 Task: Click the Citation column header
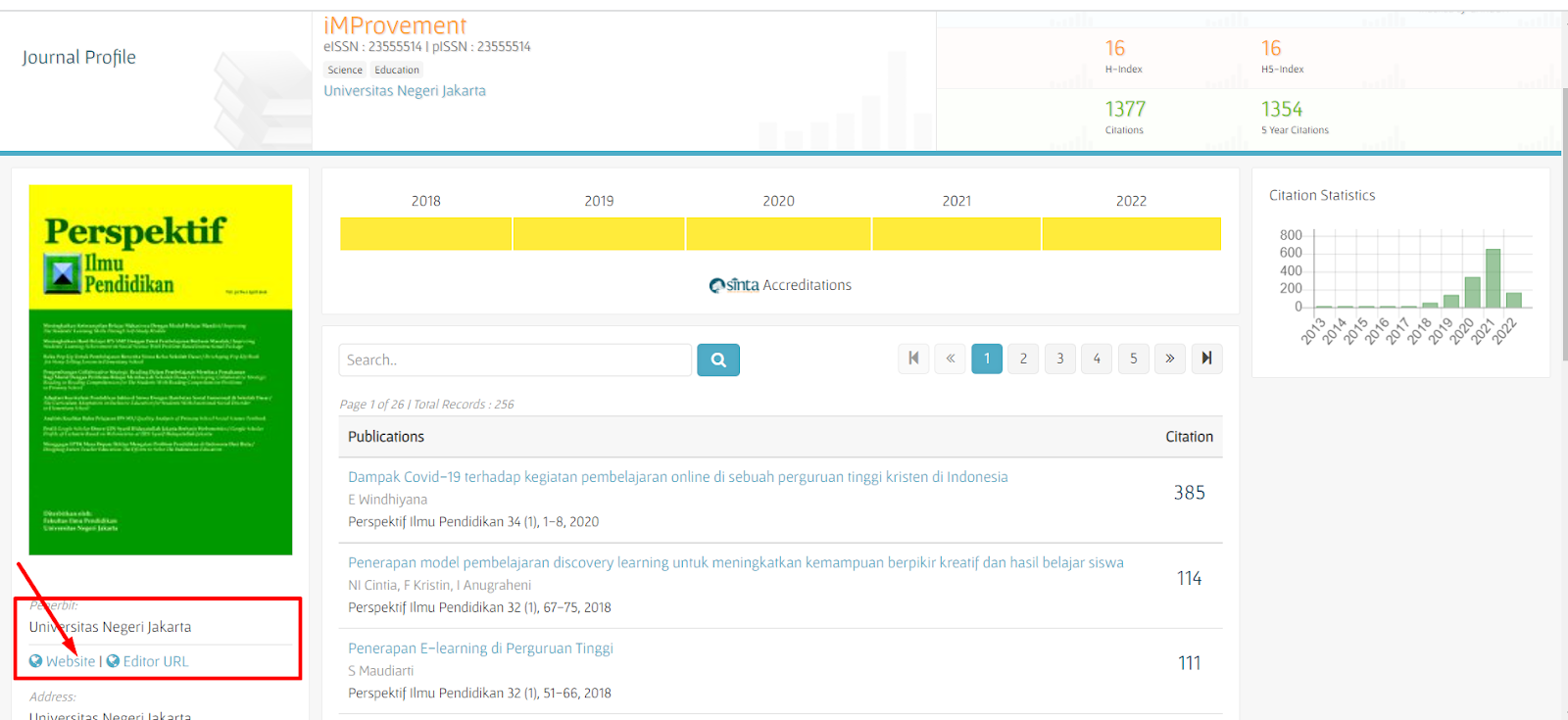(1189, 437)
